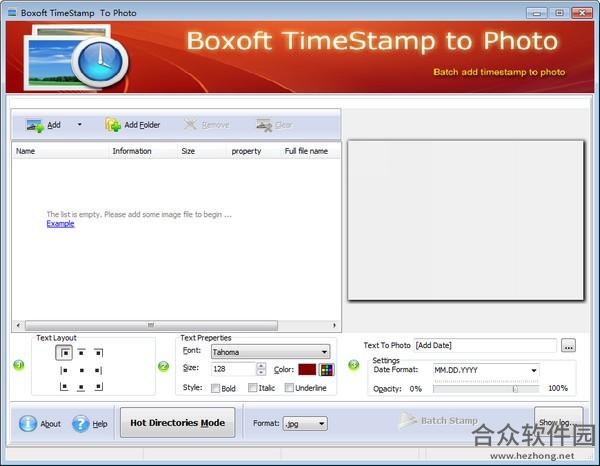Select center text layout position
Screen dimensions: 600x466
pos(81,370)
